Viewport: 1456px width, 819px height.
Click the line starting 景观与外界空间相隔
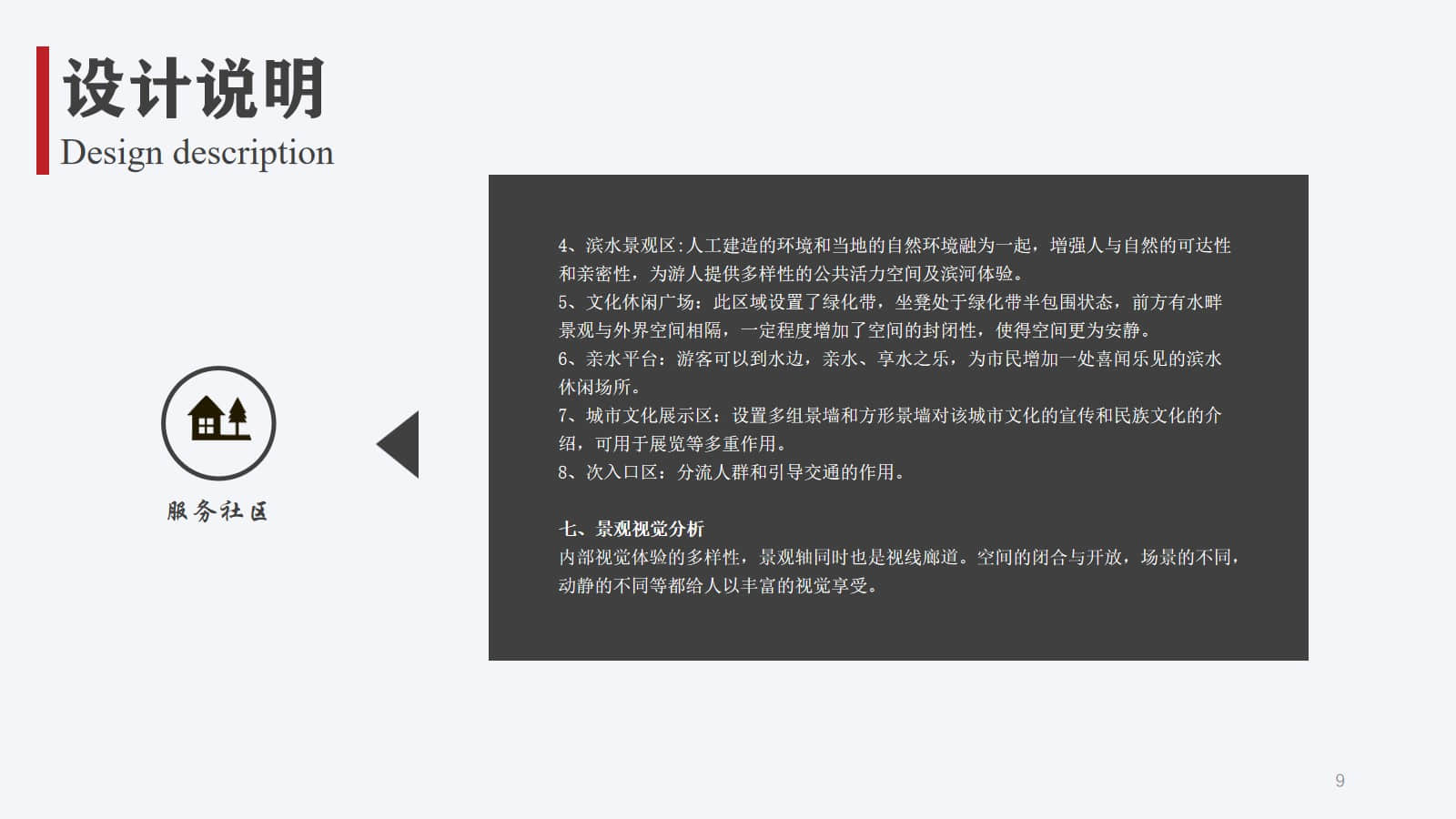tap(856, 330)
